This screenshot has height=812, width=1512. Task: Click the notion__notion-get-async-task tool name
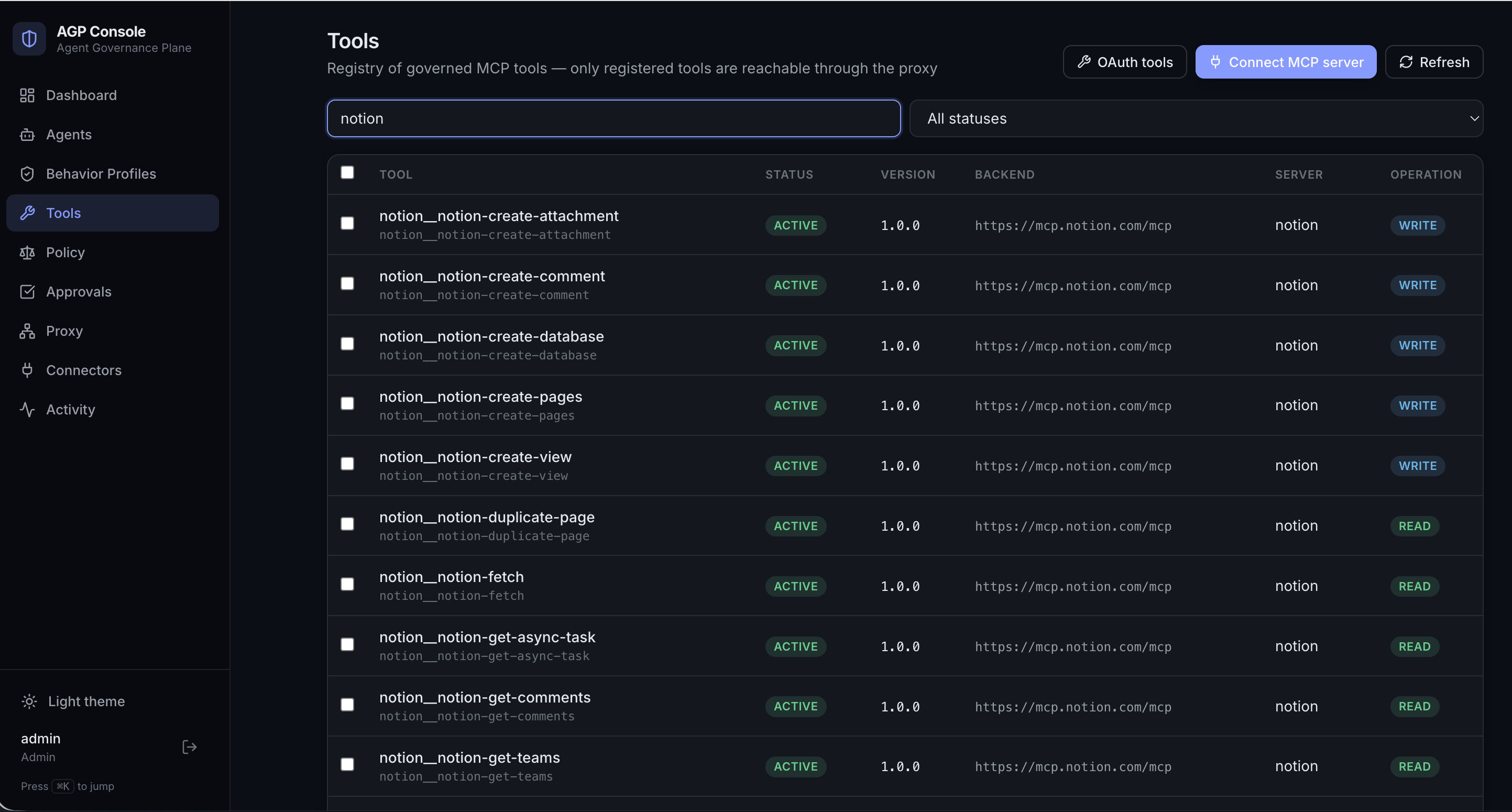click(487, 637)
